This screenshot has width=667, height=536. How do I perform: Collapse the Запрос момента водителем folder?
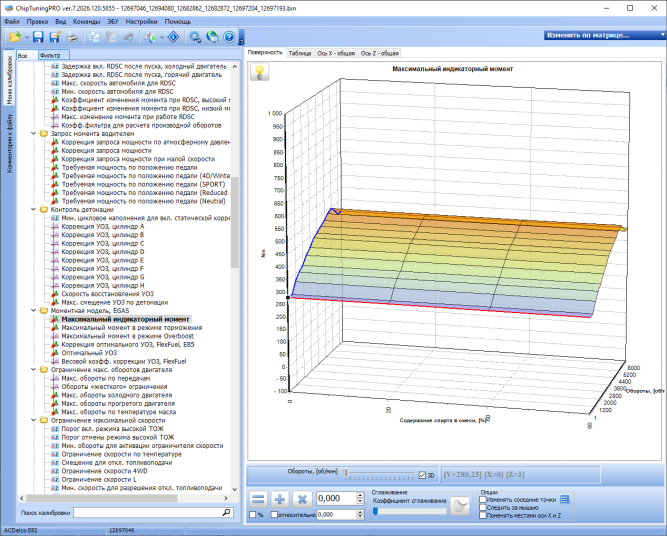34,134
